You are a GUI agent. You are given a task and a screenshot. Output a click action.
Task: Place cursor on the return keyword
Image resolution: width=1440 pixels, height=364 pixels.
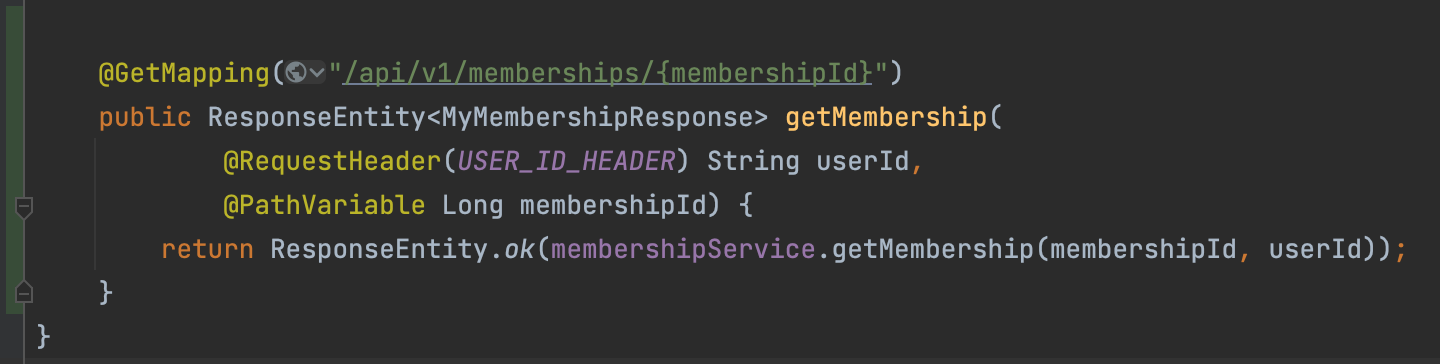coord(208,249)
